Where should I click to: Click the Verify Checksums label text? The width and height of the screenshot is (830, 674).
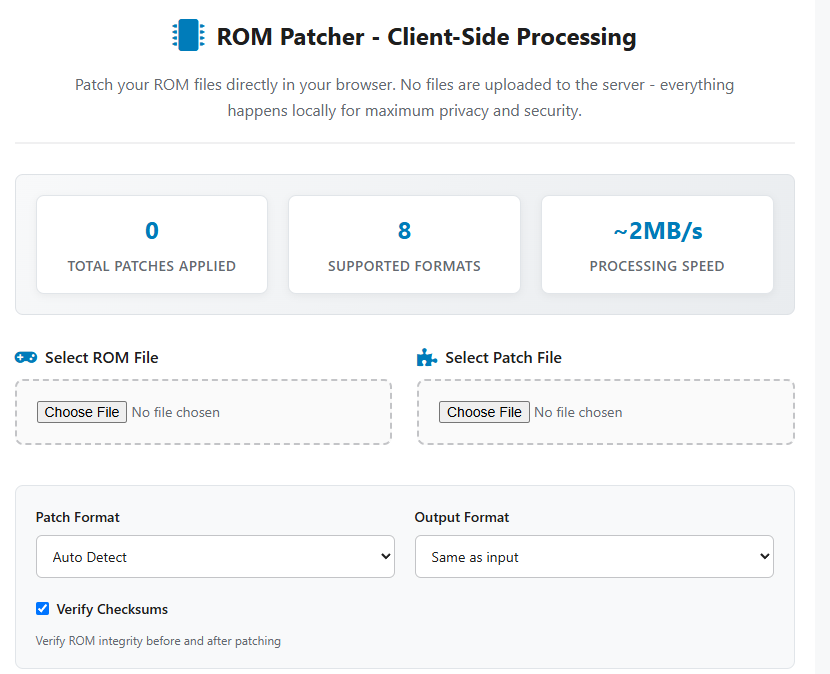[x=112, y=609]
